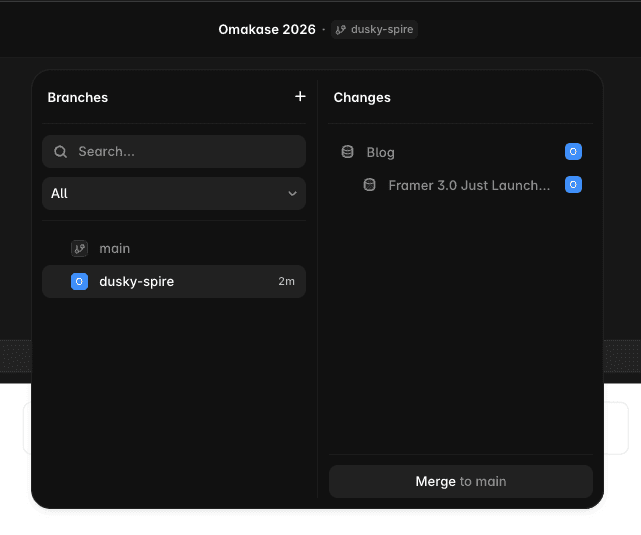The height and width of the screenshot is (535, 641).
Task: Focus the Search branches input field
Action: tap(174, 152)
